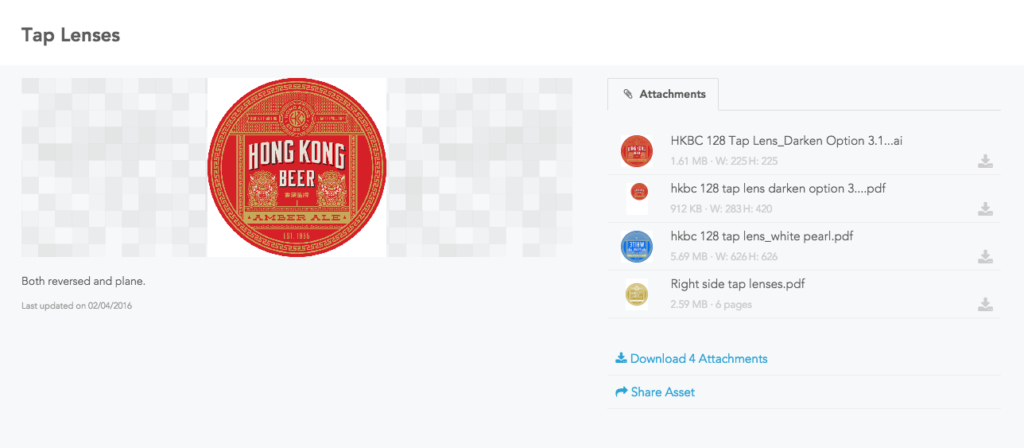This screenshot has height=448, width=1024.
Task: Download the white pearl pdf via its arrow icon
Action: (x=985, y=257)
